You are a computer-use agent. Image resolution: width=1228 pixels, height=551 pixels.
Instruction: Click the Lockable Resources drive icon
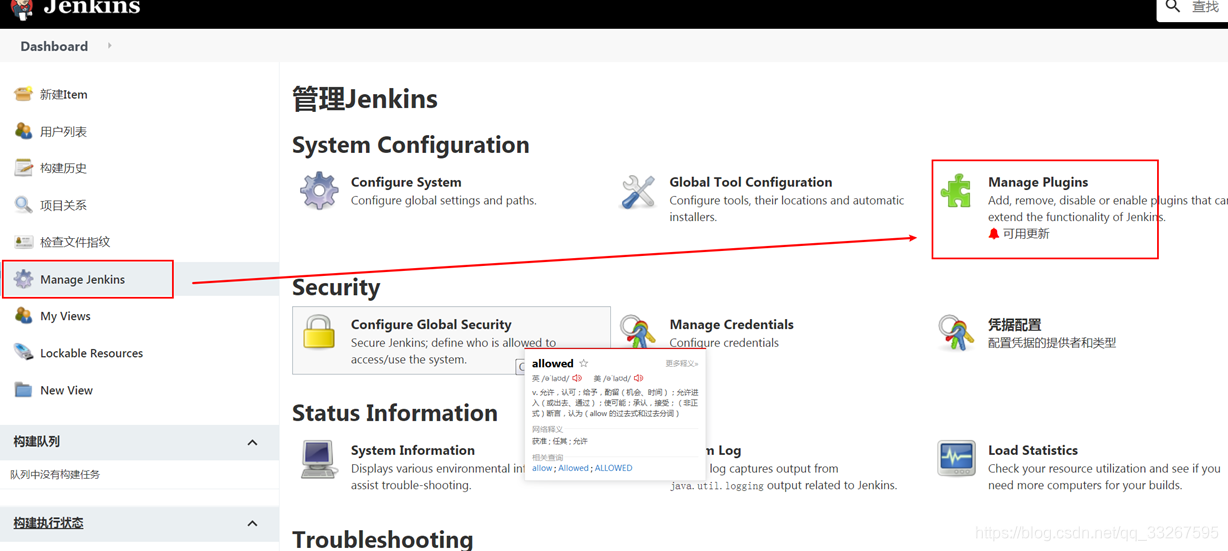pos(23,353)
